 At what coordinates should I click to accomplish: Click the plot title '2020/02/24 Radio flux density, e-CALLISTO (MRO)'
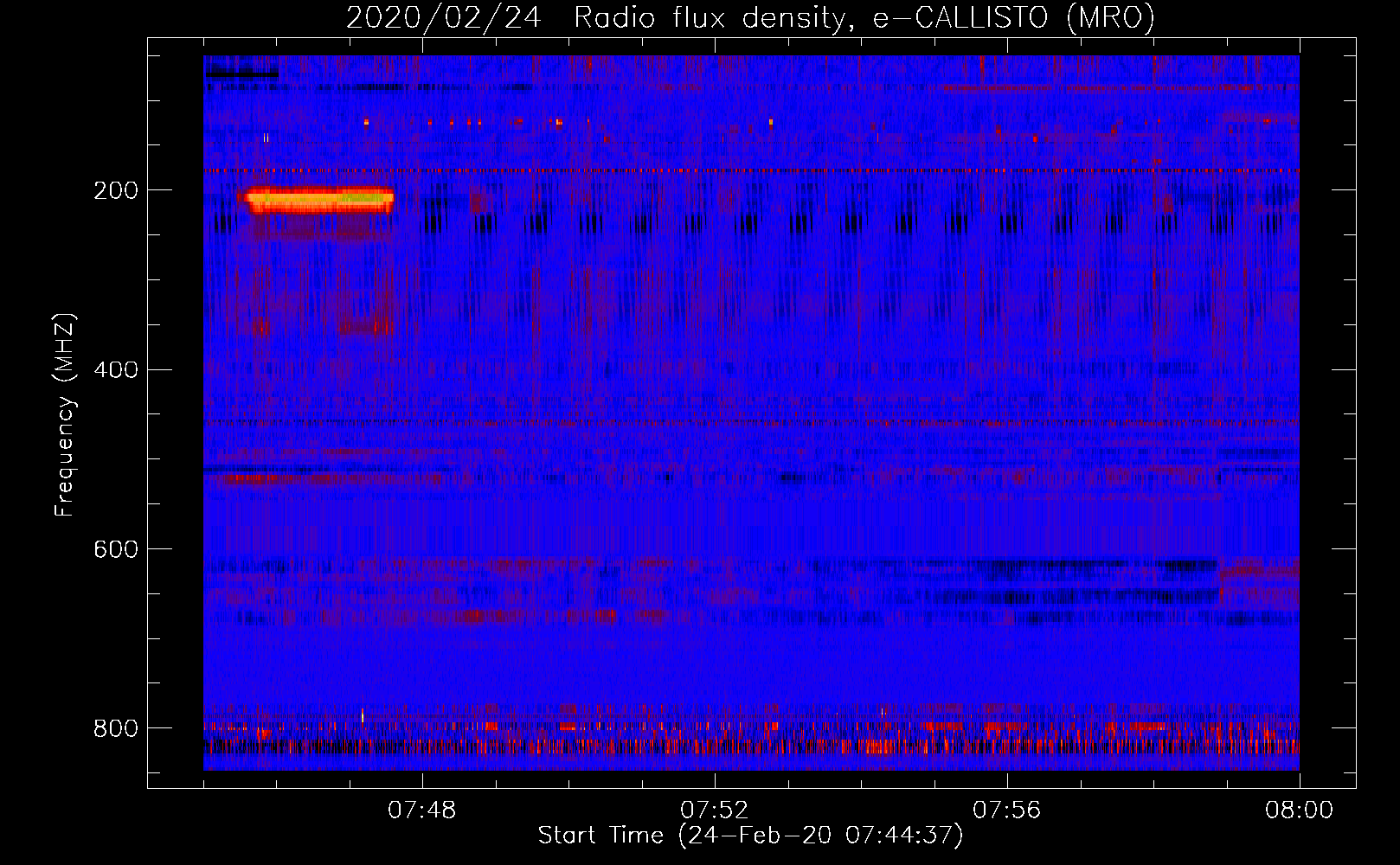tap(750, 17)
